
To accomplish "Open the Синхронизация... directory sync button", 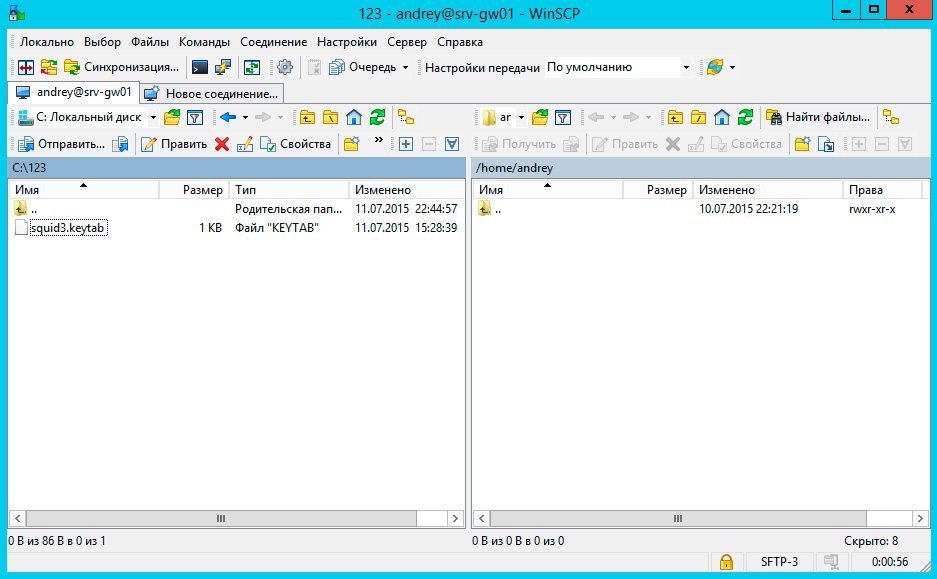I will tap(121, 68).
